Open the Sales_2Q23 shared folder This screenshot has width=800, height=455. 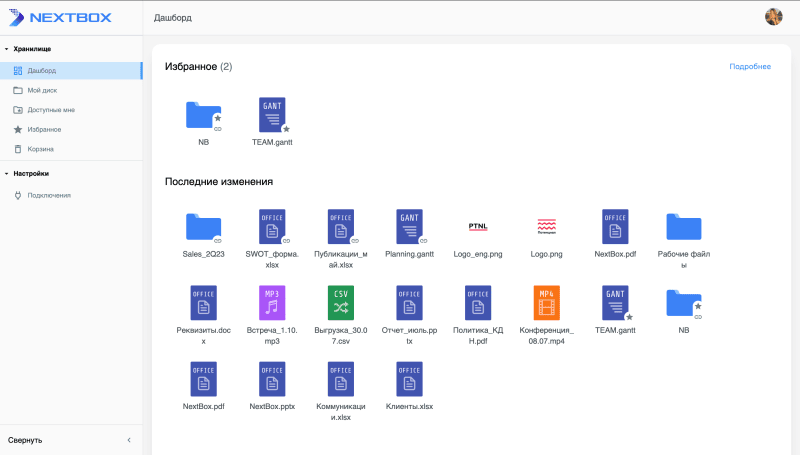(203, 227)
